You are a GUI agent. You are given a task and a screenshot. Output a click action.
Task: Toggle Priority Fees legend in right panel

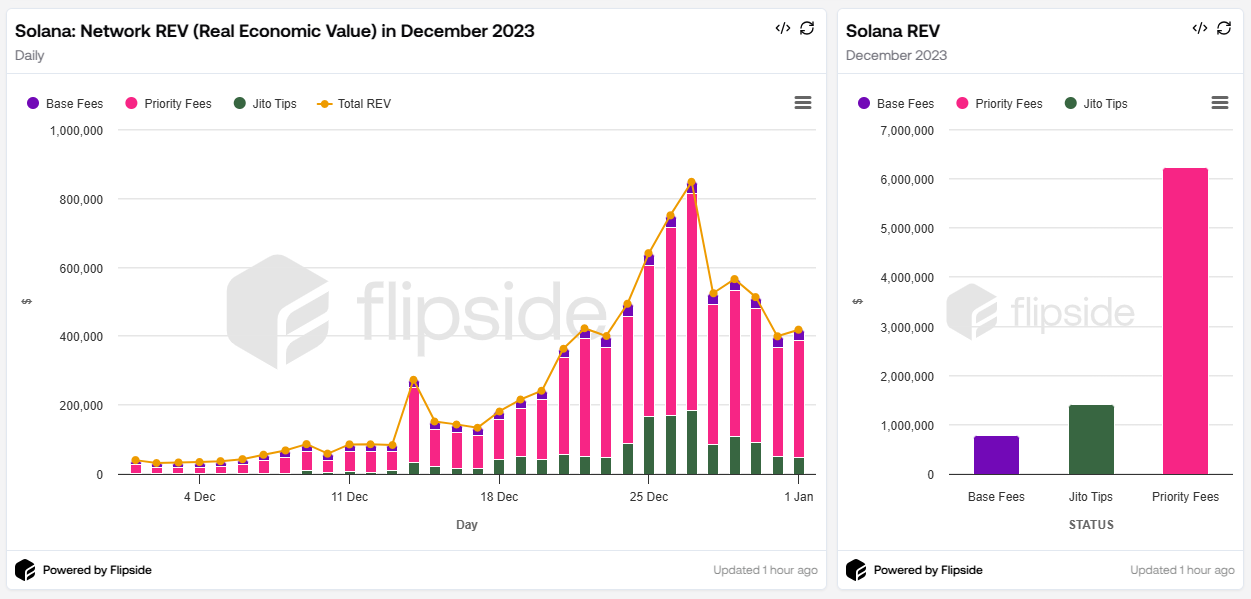tap(999, 104)
